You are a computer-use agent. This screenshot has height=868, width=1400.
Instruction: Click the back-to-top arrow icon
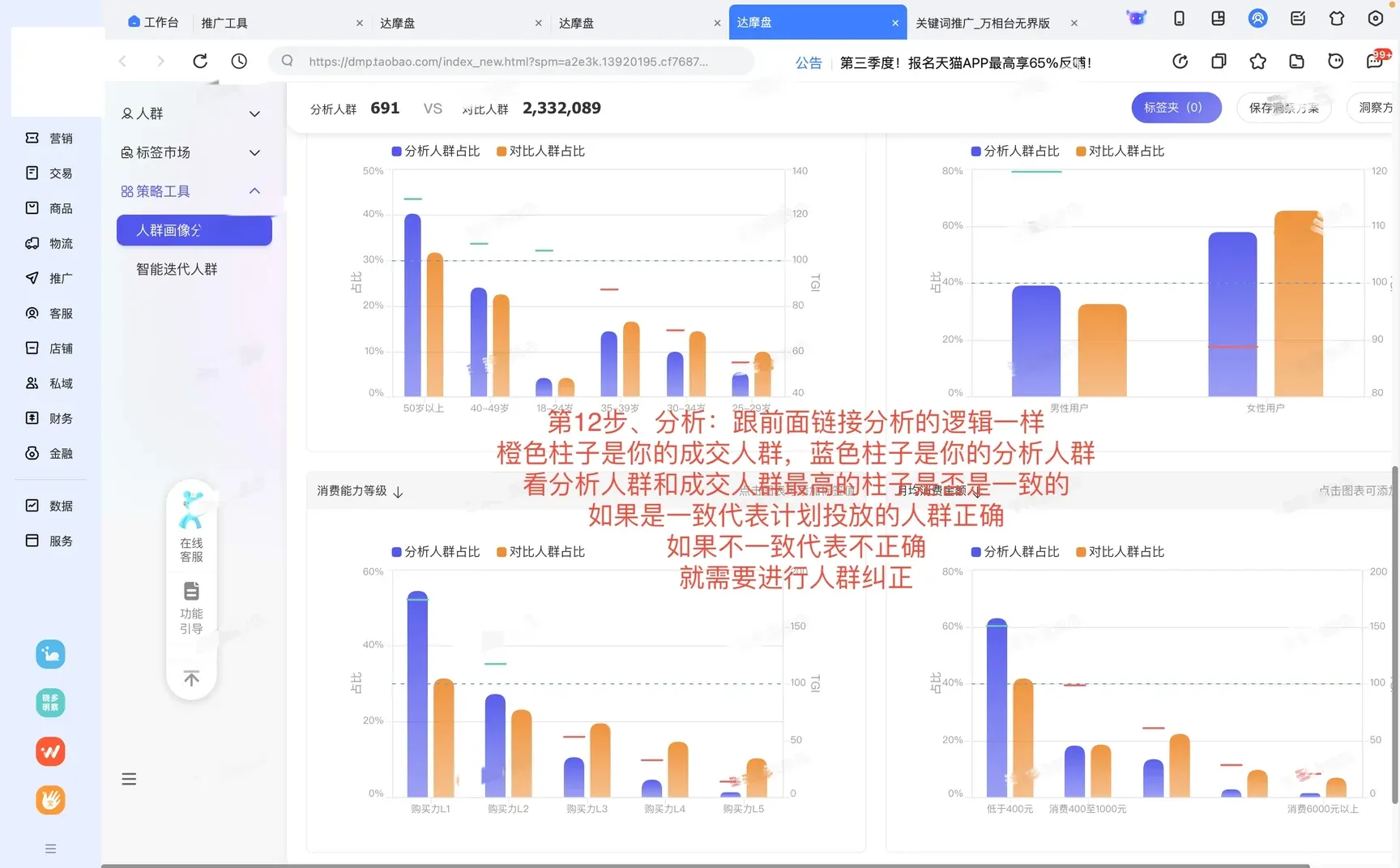pos(191,678)
